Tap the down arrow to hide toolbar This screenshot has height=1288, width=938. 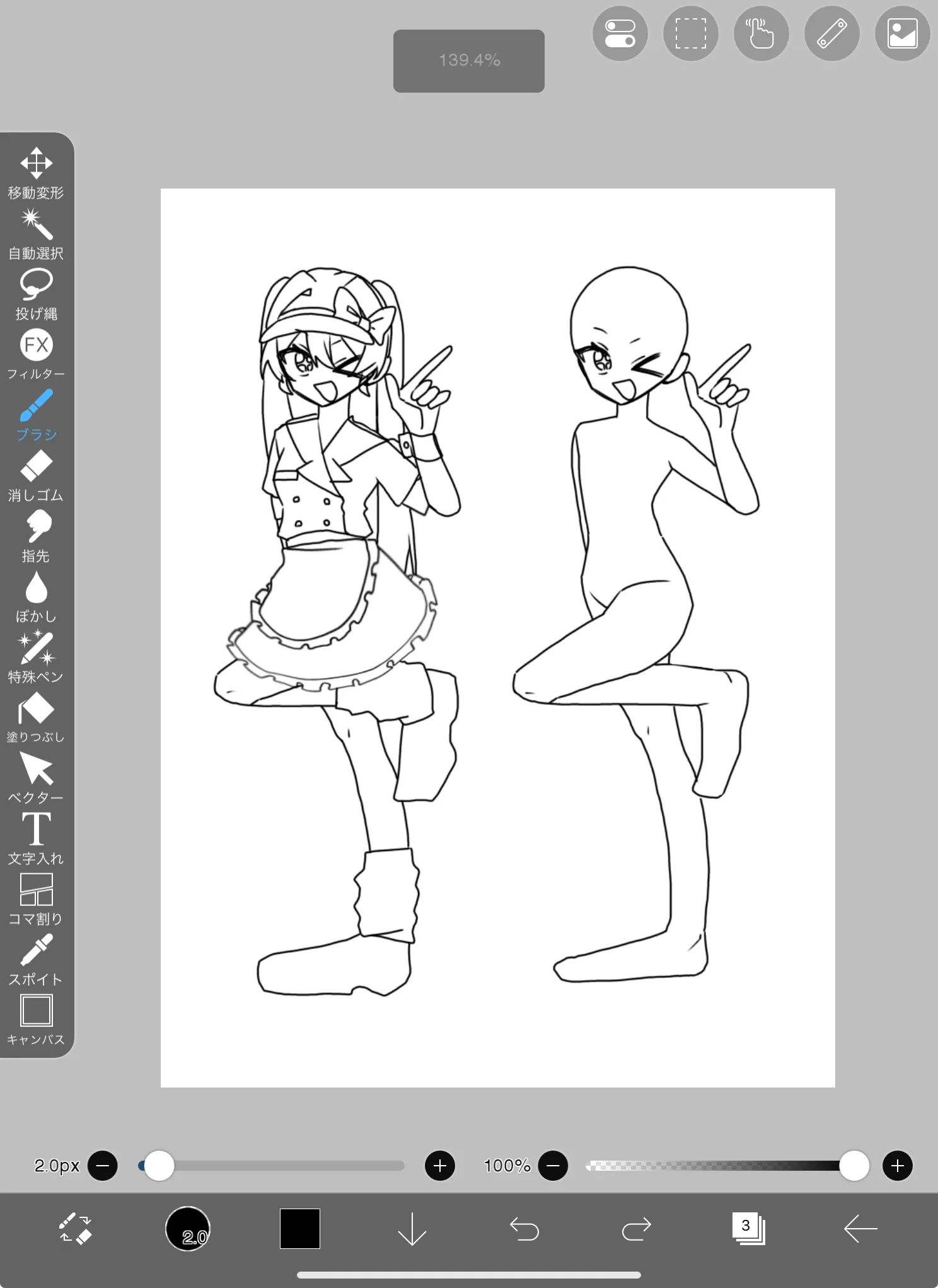click(x=412, y=1229)
